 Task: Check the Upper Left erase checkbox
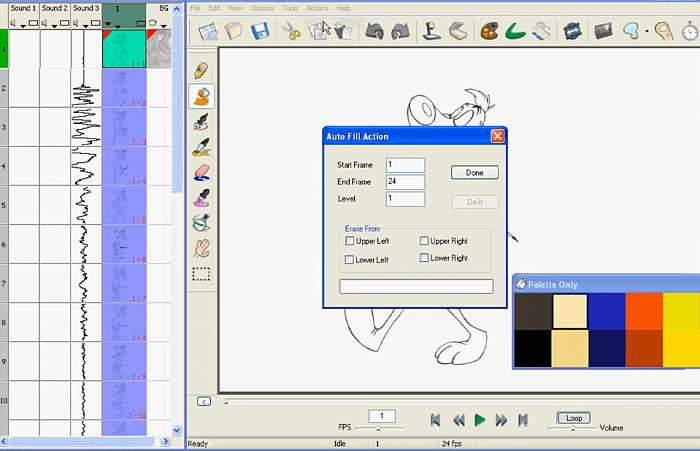[x=350, y=241]
